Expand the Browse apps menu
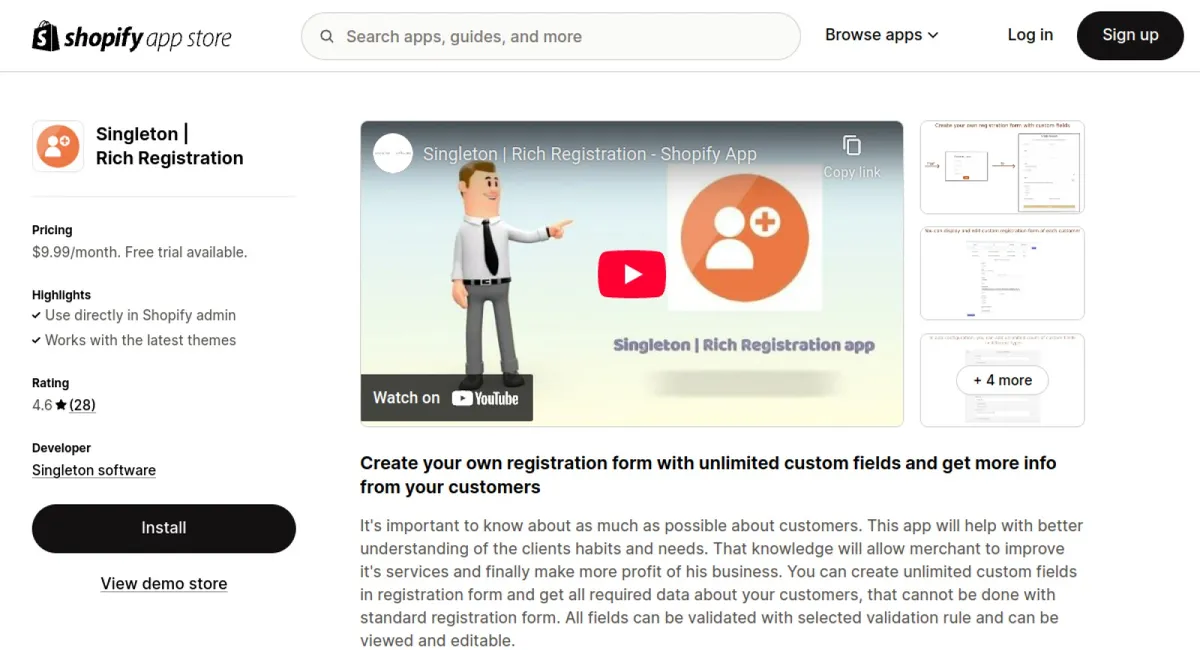The width and height of the screenshot is (1200, 650). (882, 35)
